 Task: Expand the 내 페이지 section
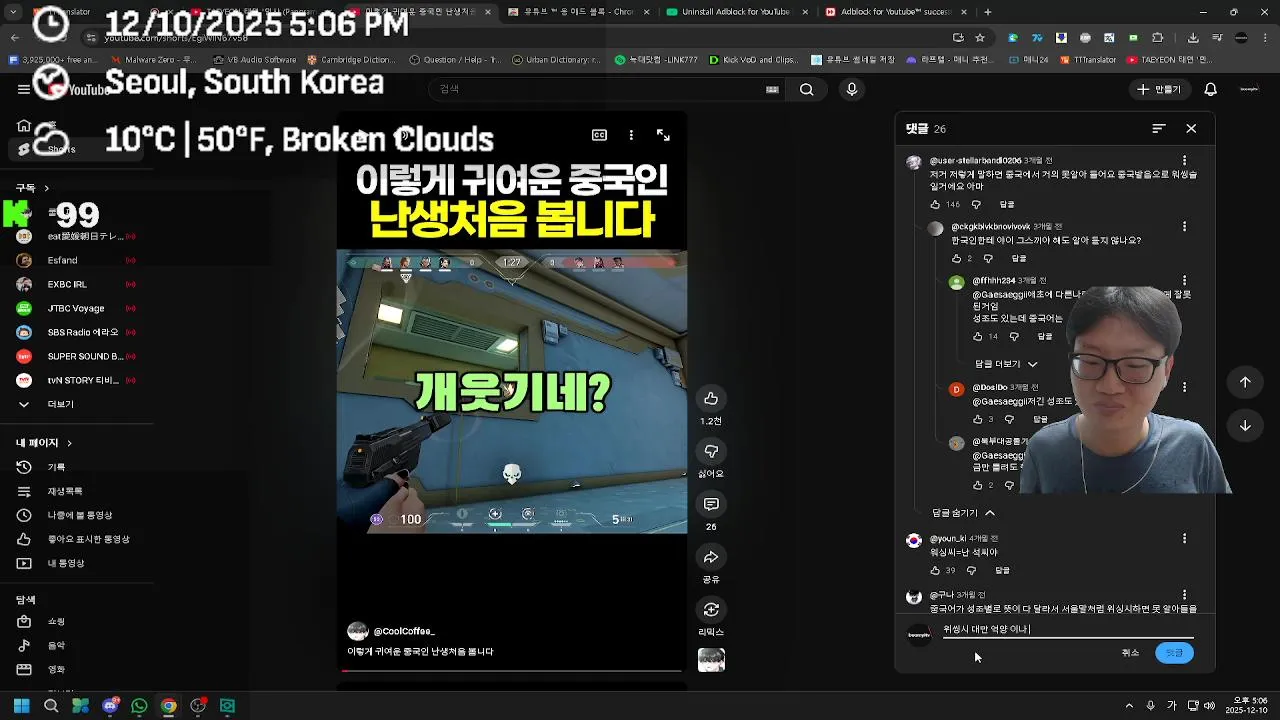click(44, 443)
